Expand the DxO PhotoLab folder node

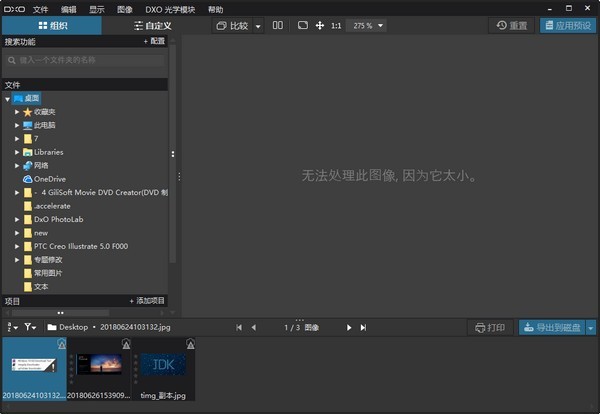click(17, 219)
